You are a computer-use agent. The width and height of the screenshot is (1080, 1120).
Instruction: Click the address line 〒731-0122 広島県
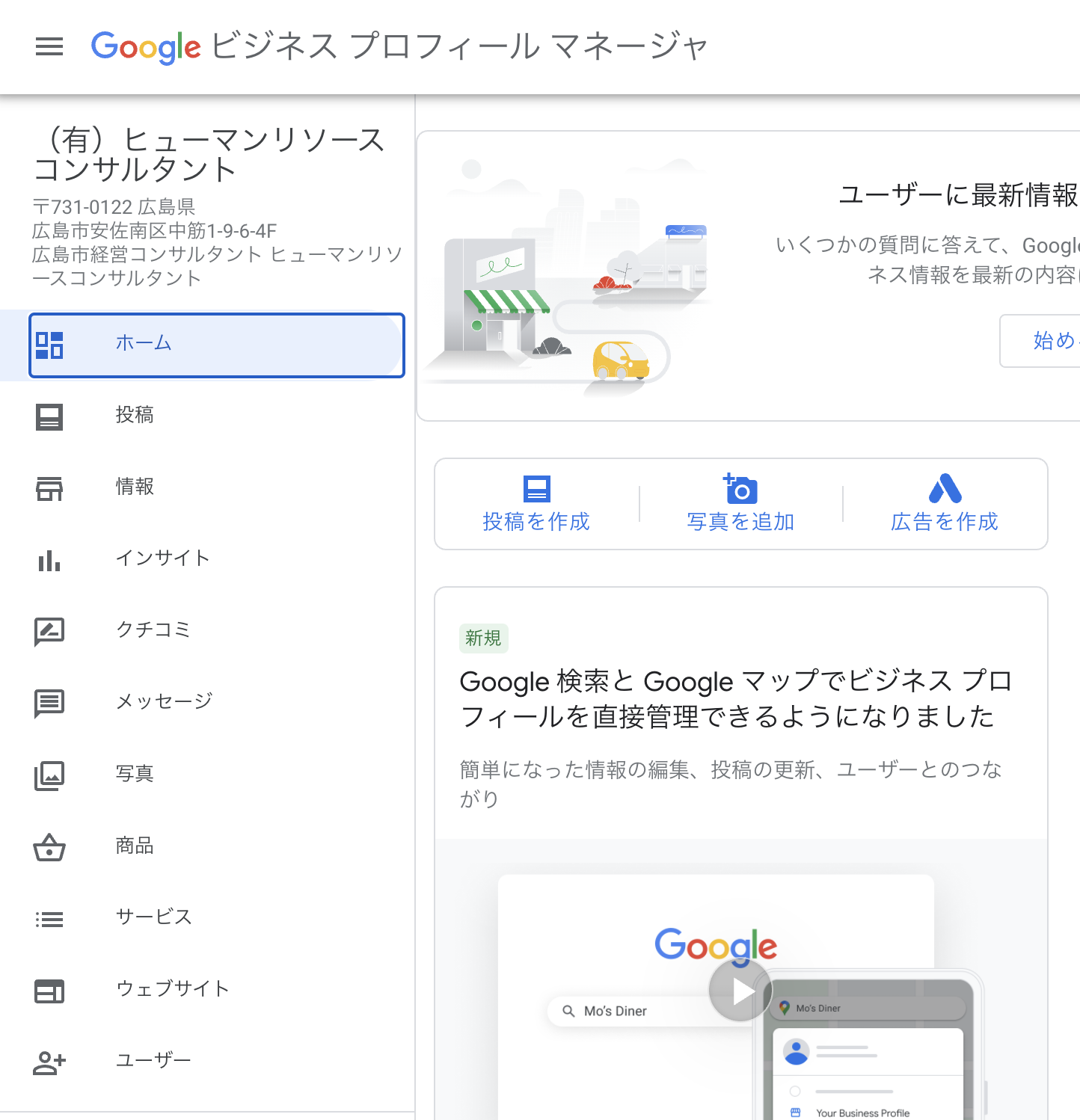point(114,207)
